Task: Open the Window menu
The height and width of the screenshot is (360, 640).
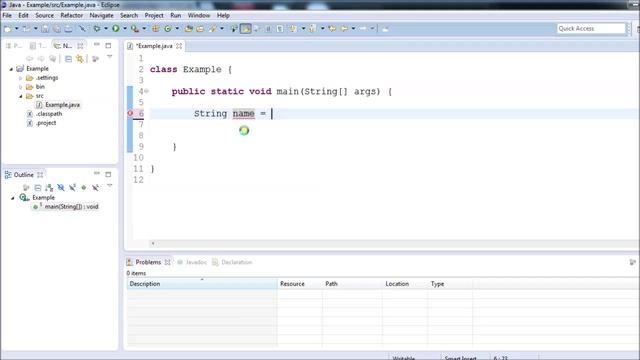Action: (199, 16)
